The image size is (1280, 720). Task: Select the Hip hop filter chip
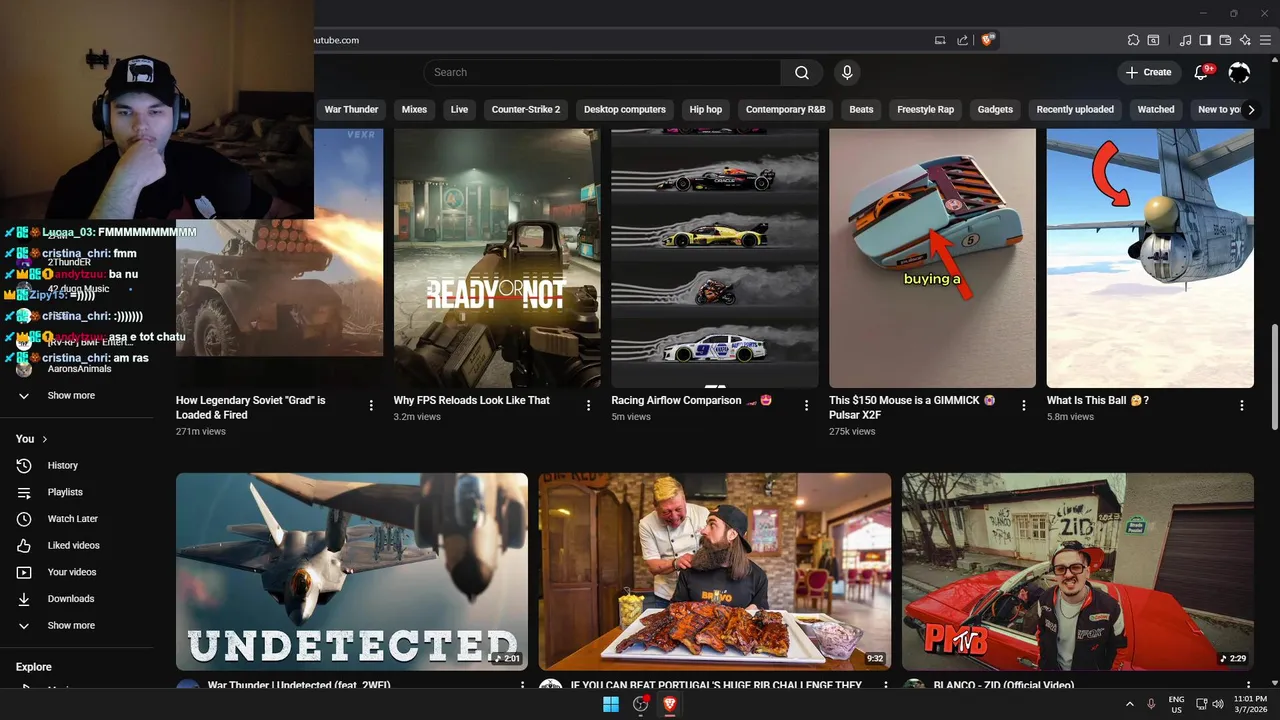coord(706,110)
